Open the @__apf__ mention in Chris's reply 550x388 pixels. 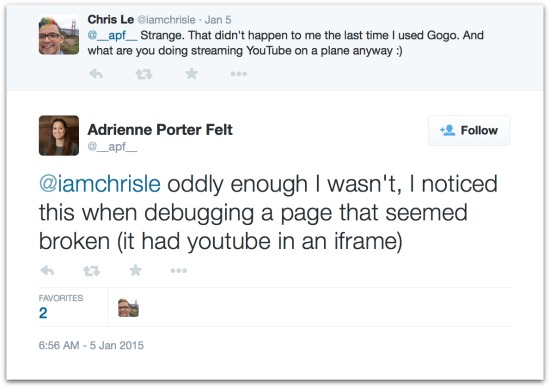(112, 36)
